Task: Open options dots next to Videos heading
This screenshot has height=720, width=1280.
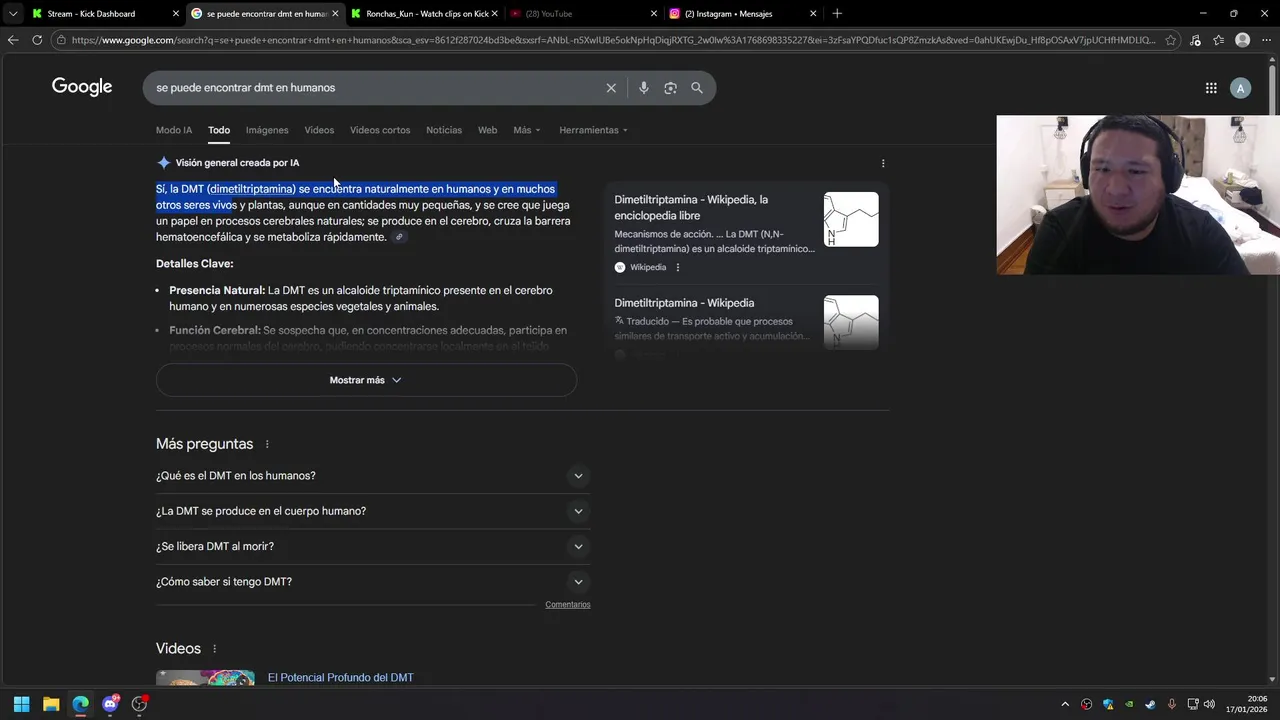Action: coord(214,649)
